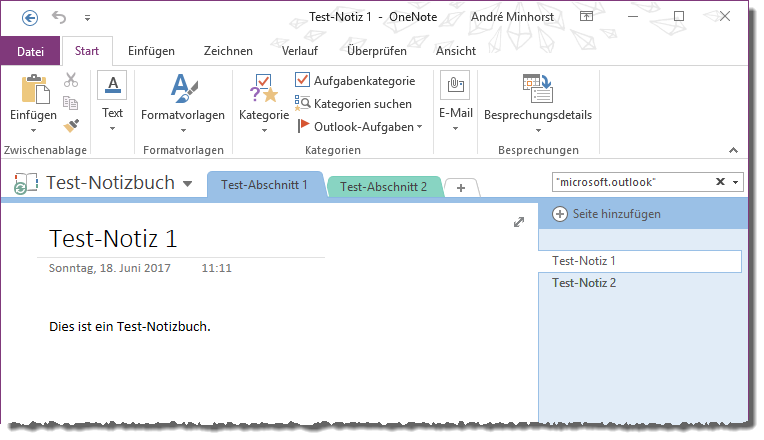The height and width of the screenshot is (440, 764).
Task: Select the Test-Abschnitt 1 section tab
Action: tap(264, 185)
